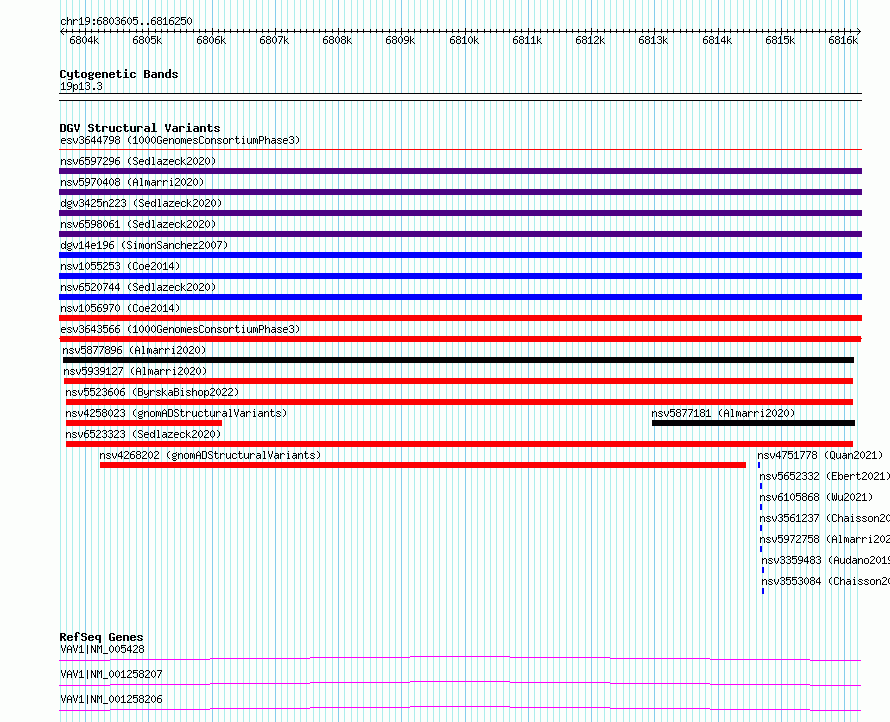Viewport: 890px width, 722px height.
Task: Click the DGV Structural Variants track title
Action: 140,128
